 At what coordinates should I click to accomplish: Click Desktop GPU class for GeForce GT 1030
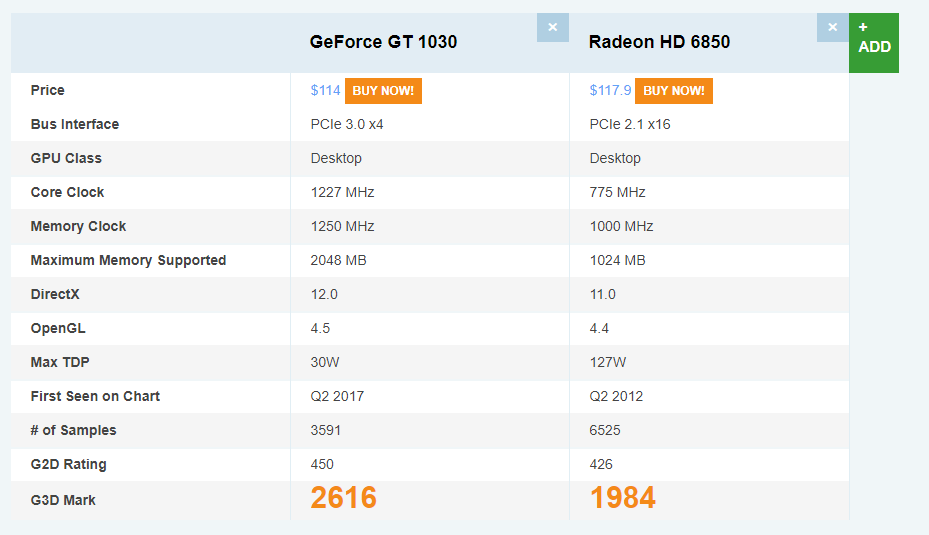336,158
